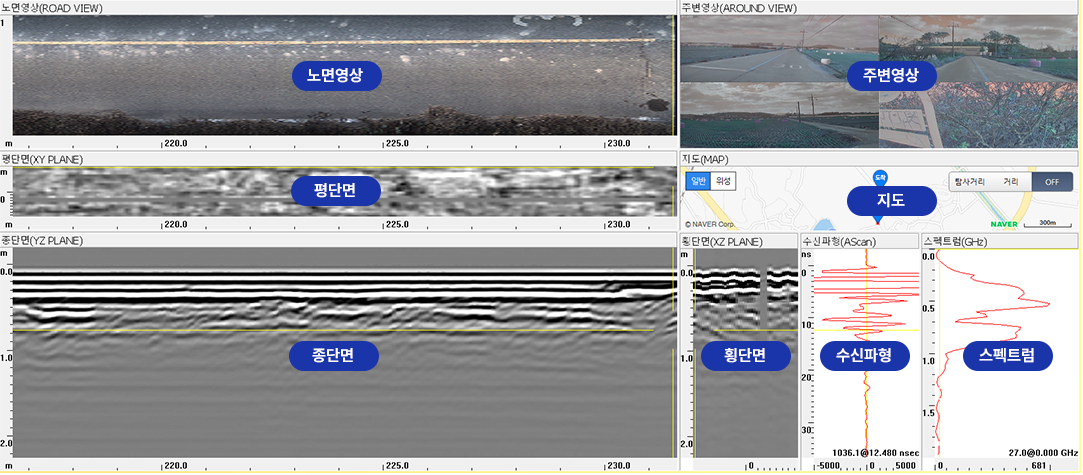Open top-right around view camera image
The image size is (1083, 475).
click(978, 49)
